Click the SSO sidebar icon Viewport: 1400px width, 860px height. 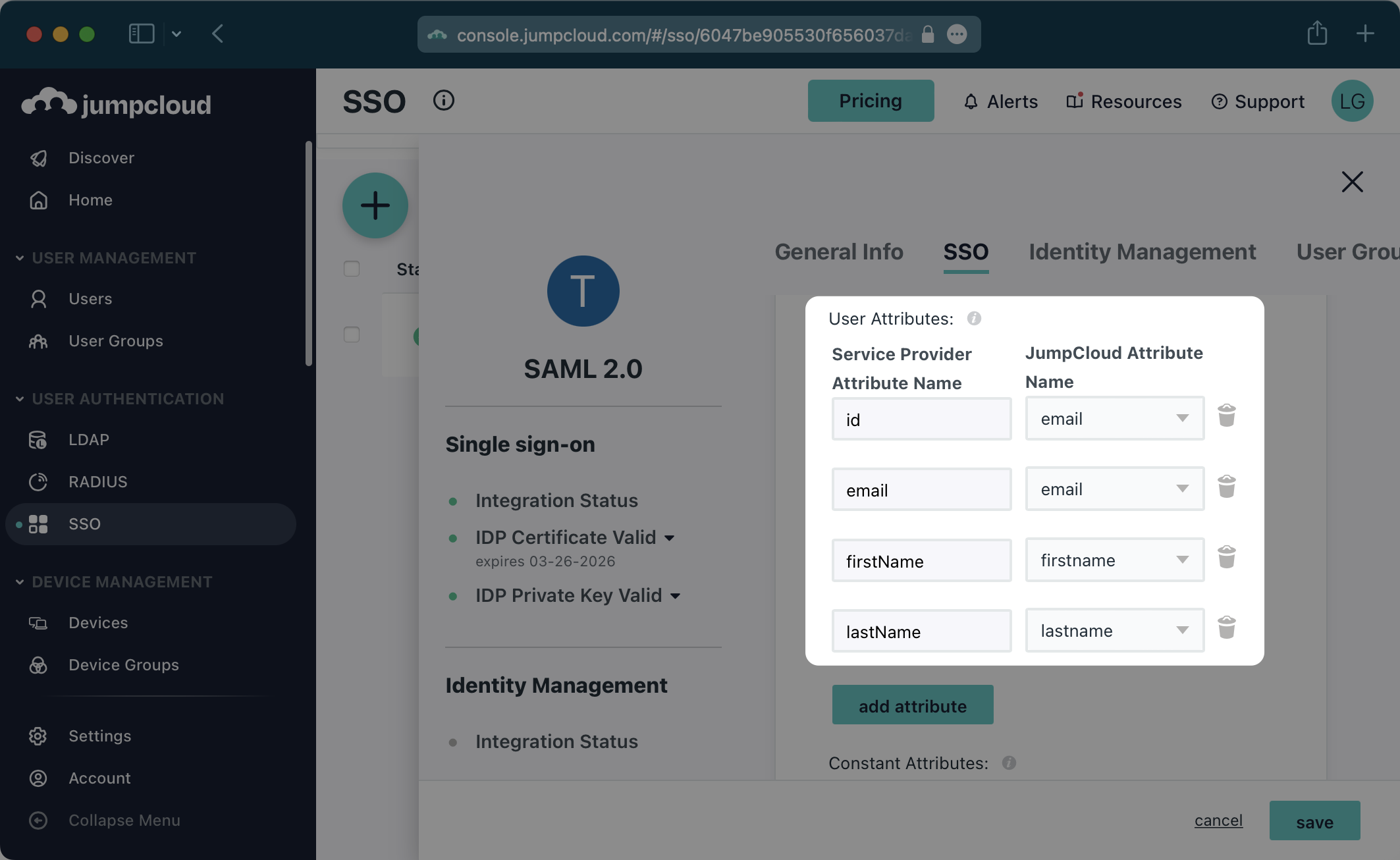37,523
